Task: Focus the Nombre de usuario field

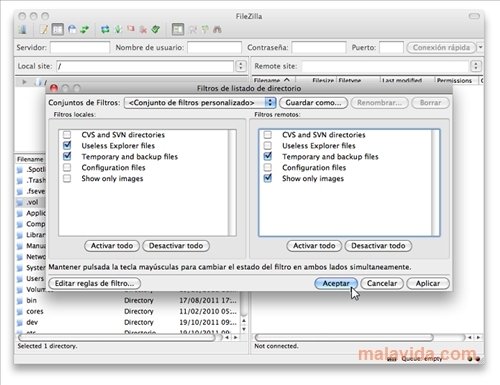Action: (214, 48)
